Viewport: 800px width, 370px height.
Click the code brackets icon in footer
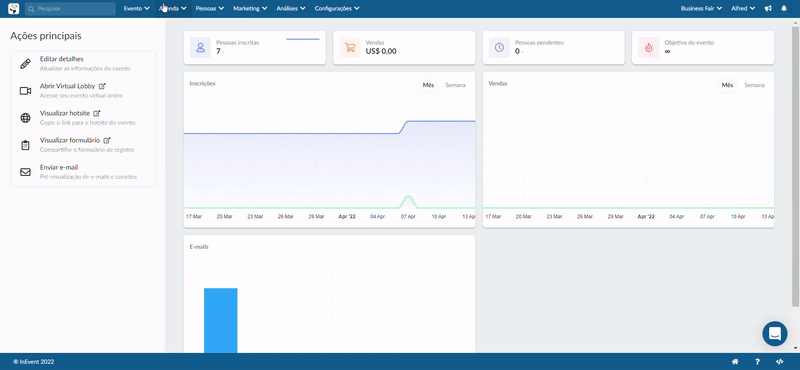click(x=779, y=362)
